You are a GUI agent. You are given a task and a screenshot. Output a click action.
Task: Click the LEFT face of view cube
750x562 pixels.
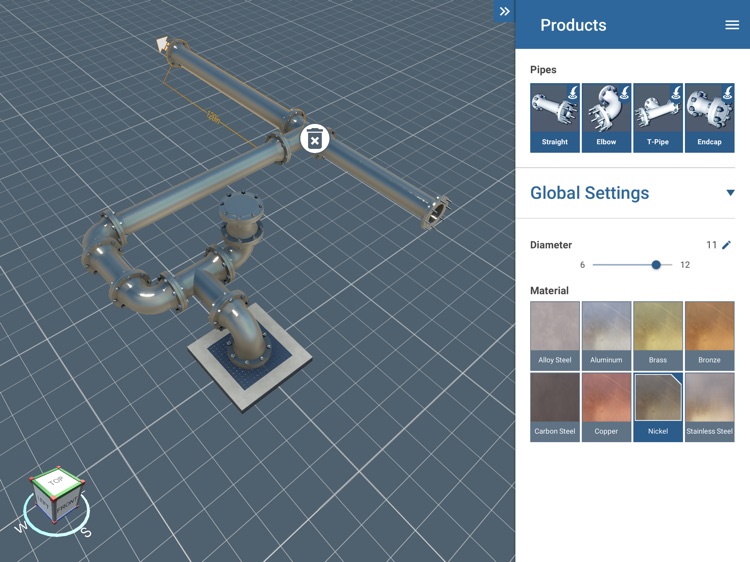[44, 502]
